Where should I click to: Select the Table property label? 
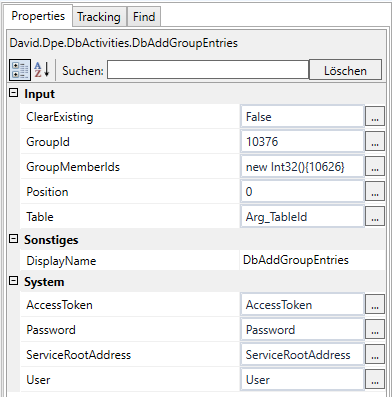coord(40,217)
